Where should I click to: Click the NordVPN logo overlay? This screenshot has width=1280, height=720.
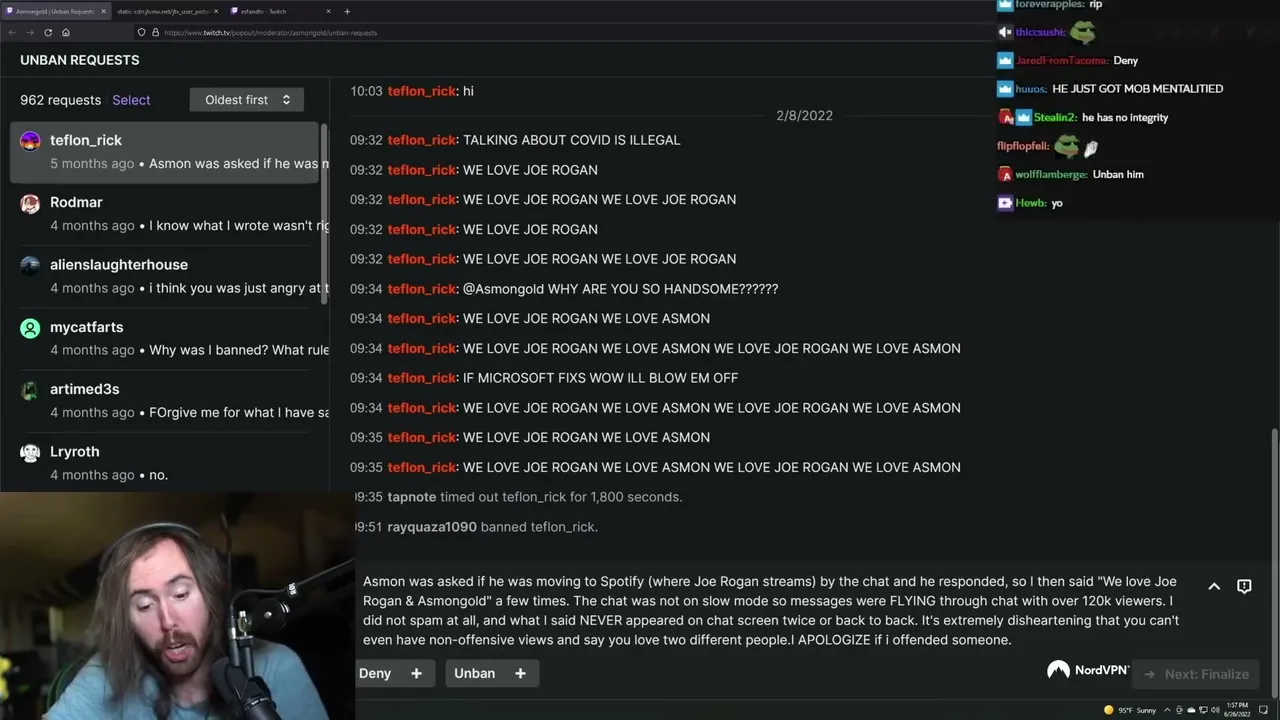coord(1088,670)
